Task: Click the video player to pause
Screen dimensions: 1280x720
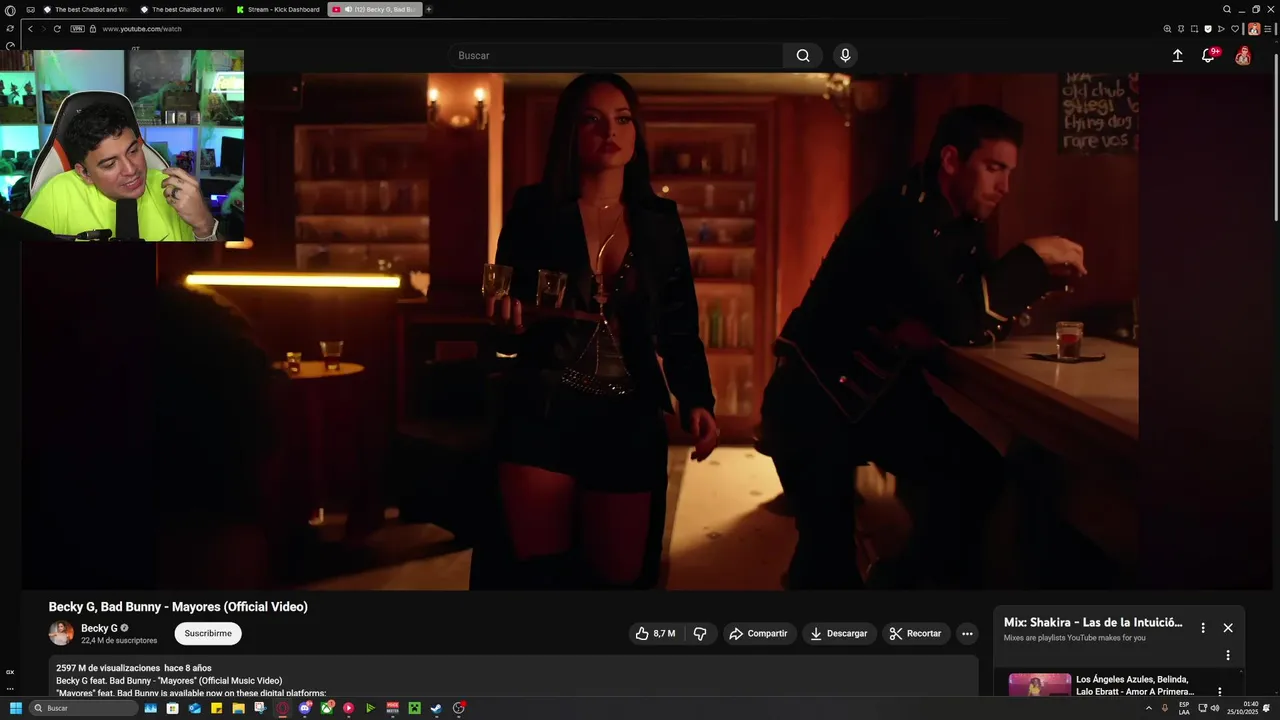Action: 646,331
